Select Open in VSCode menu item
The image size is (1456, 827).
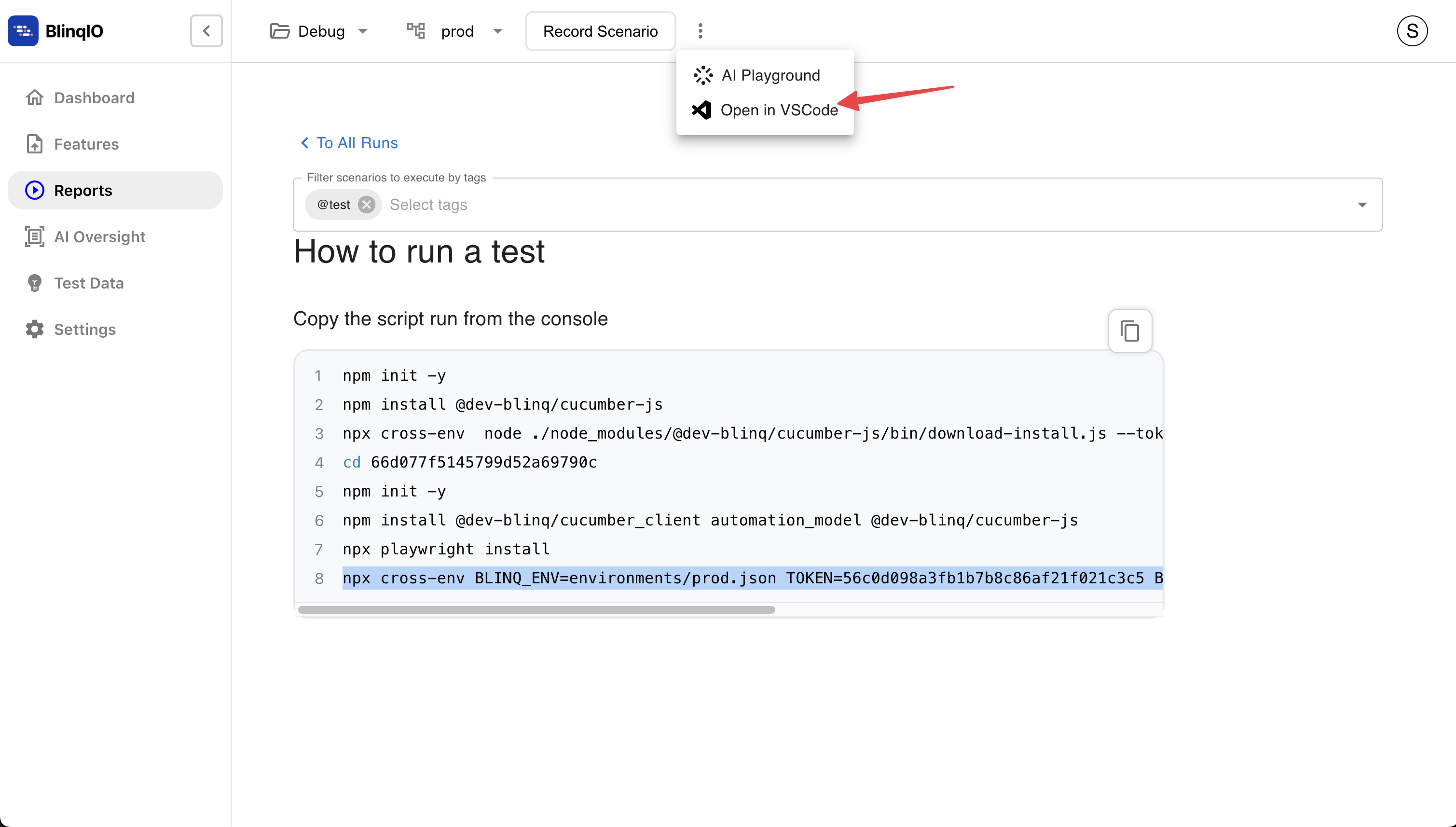pyautogui.click(x=765, y=110)
